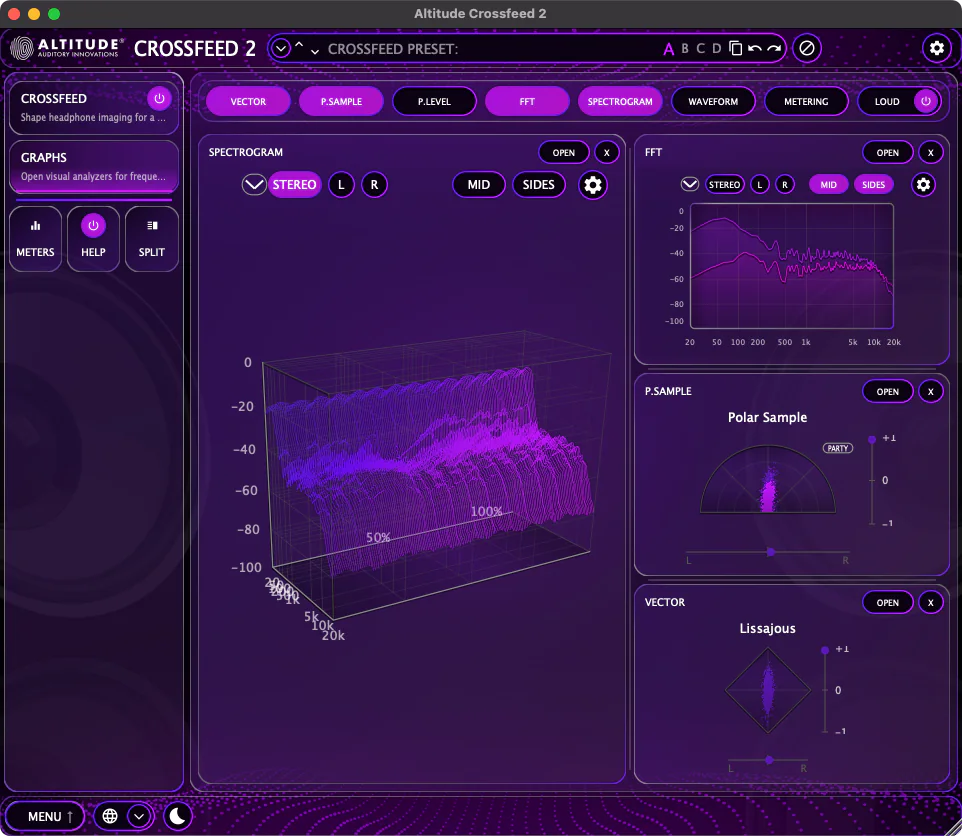
Task: Select L channel in Spectrogram panel
Action: pyautogui.click(x=341, y=185)
